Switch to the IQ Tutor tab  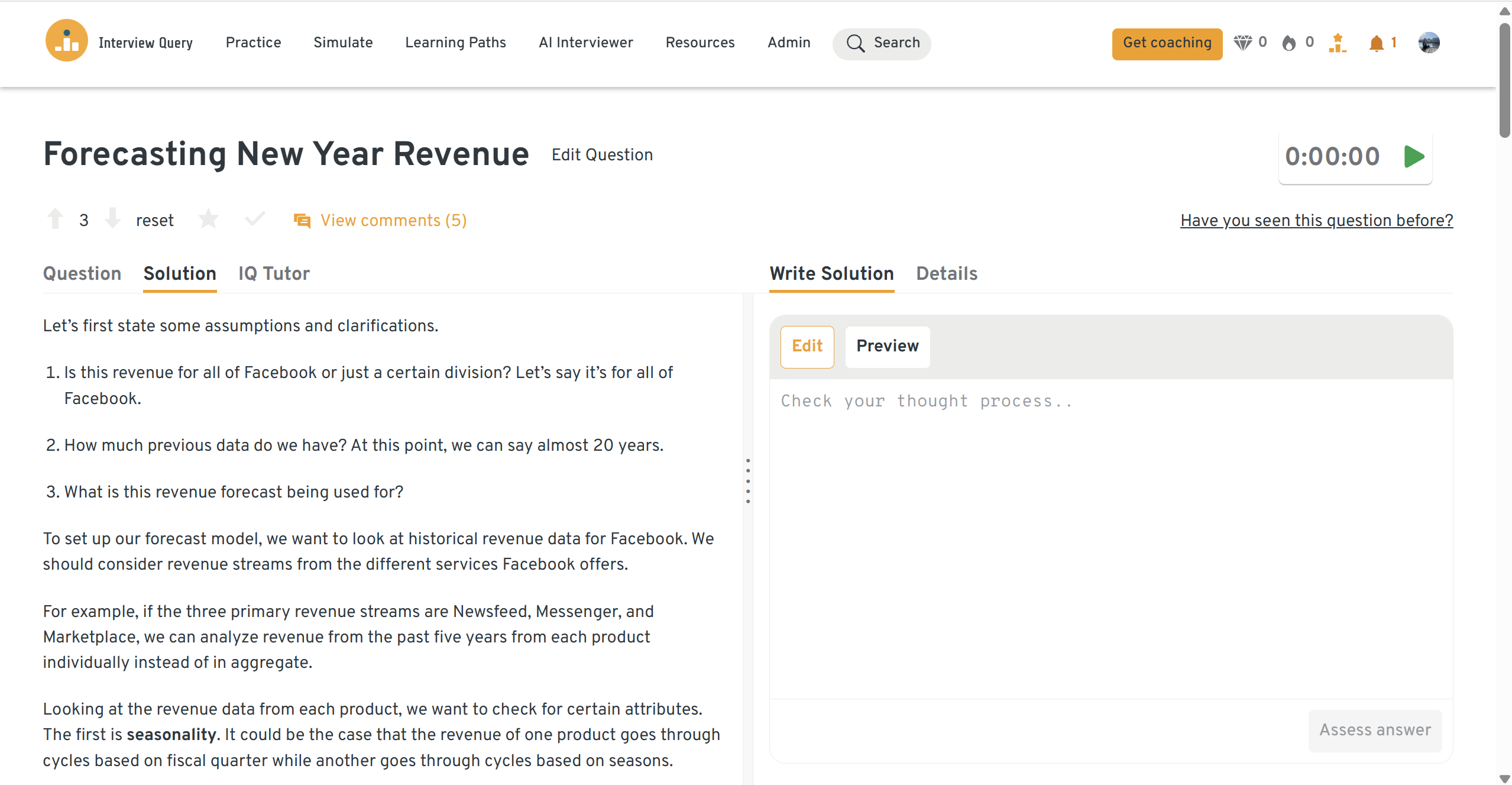274,274
